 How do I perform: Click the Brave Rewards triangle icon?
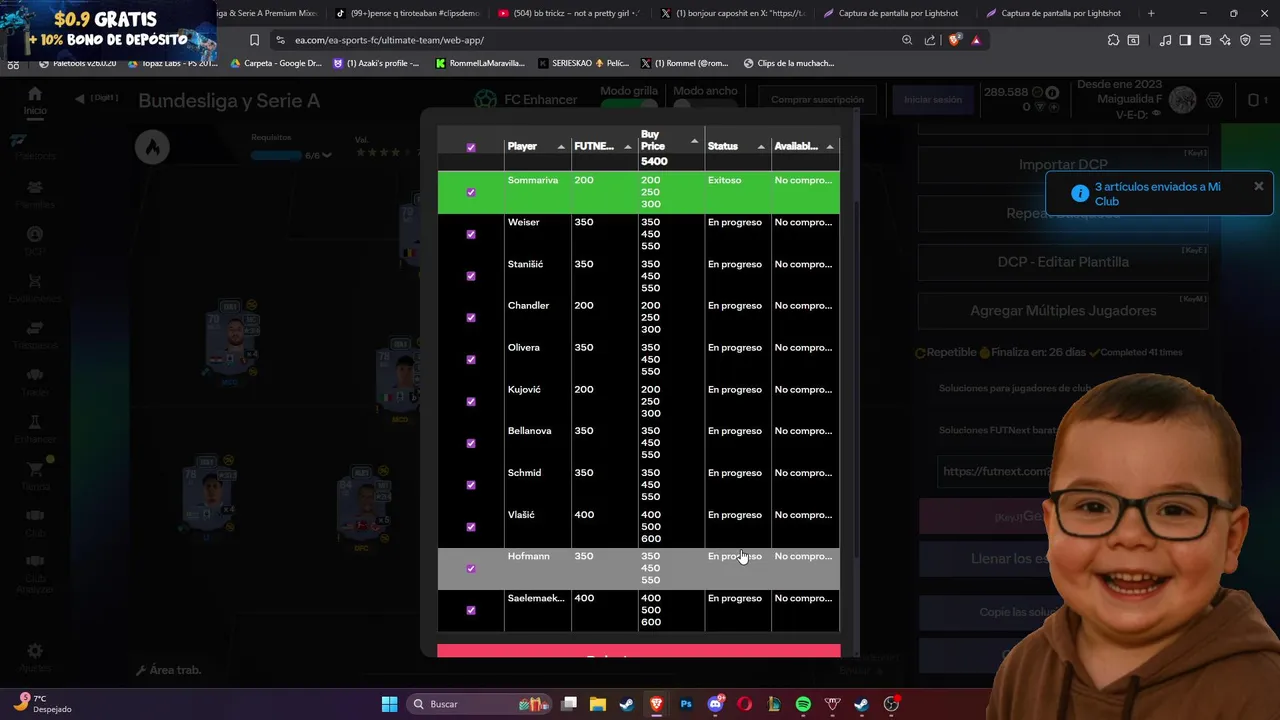(976, 40)
